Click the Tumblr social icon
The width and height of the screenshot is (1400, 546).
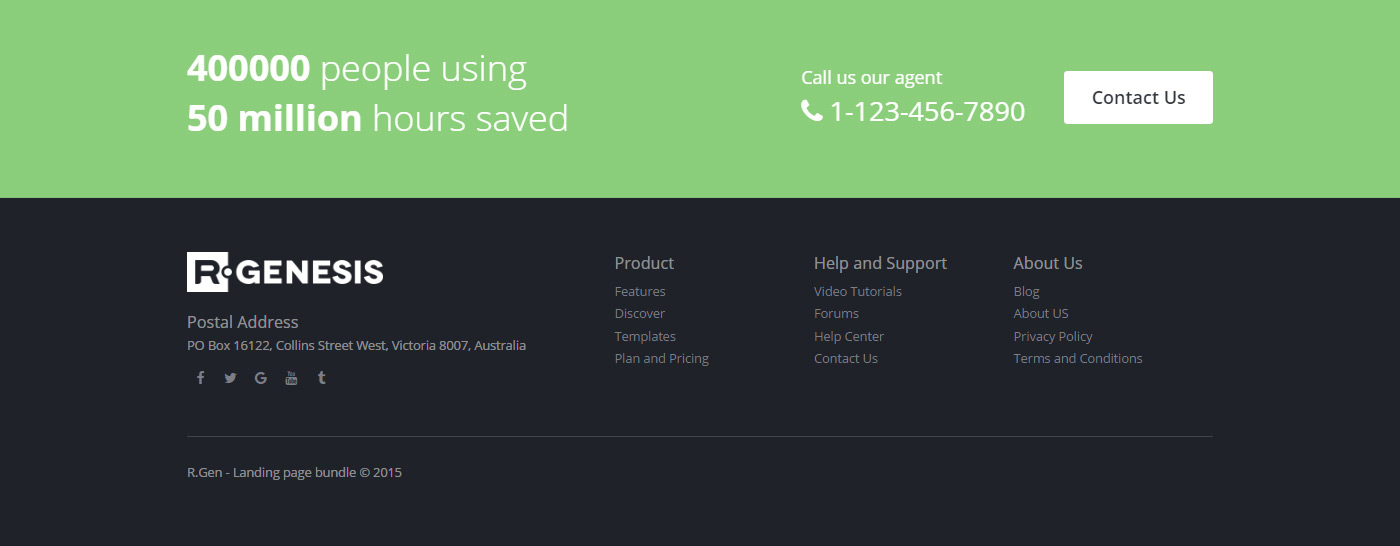[321, 378]
